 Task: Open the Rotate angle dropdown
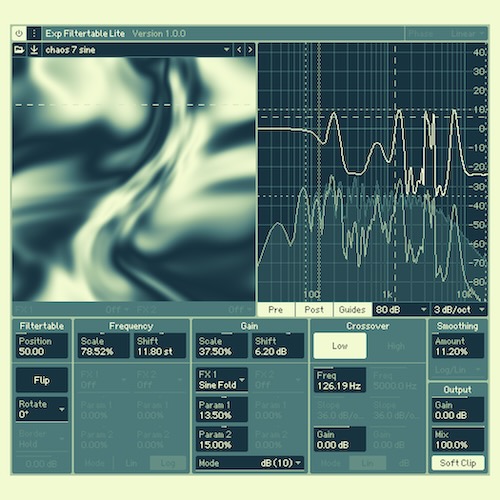click(42, 409)
